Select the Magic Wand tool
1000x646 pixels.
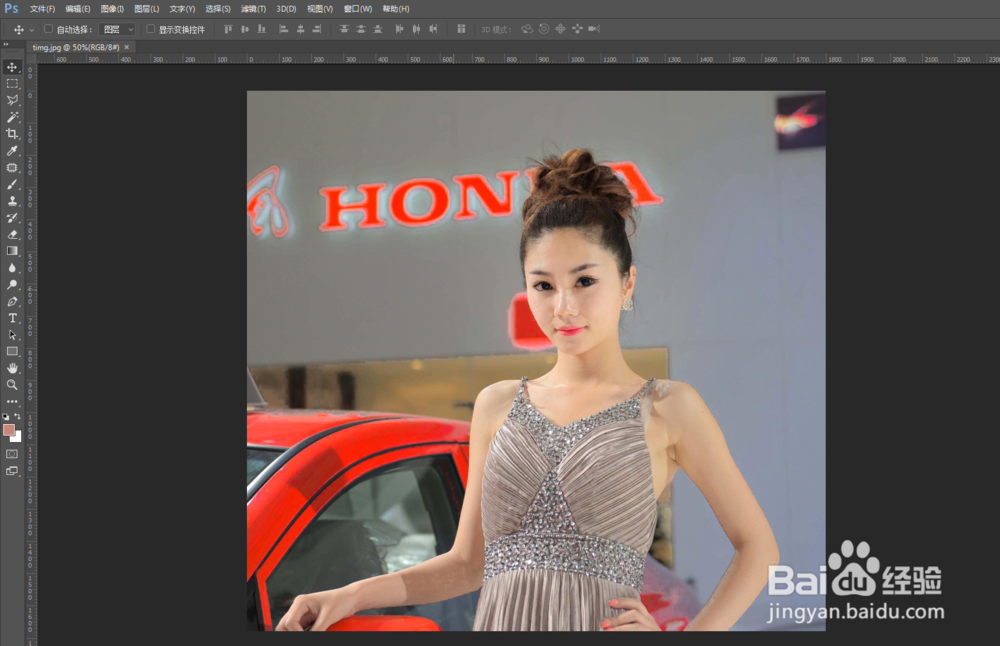[11, 117]
